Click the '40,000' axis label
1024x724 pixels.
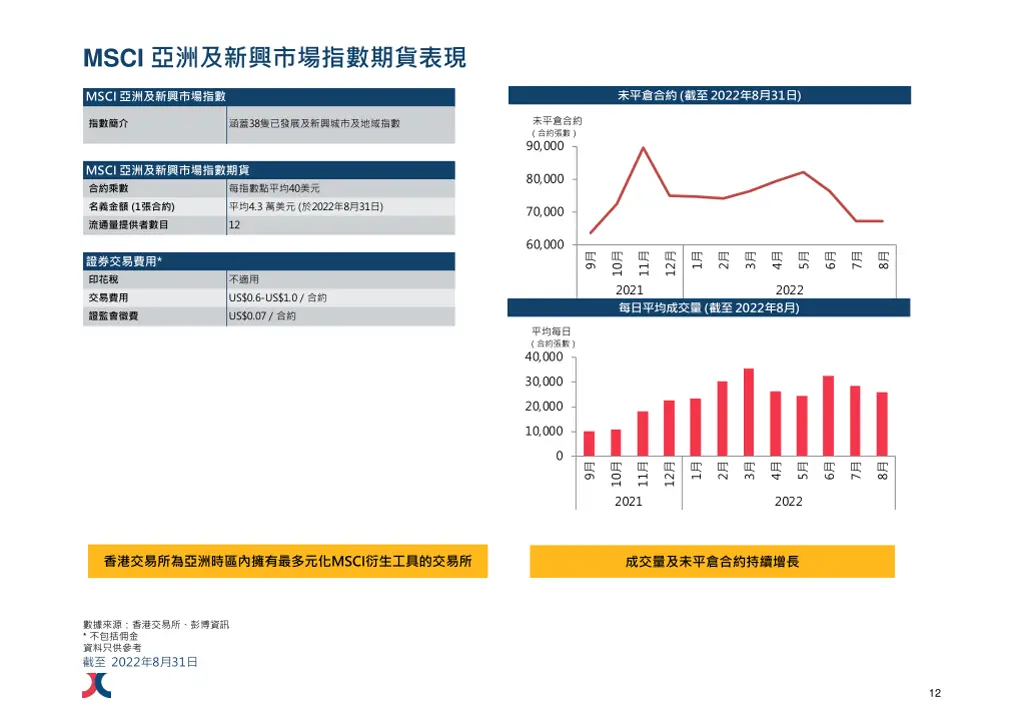(544, 357)
